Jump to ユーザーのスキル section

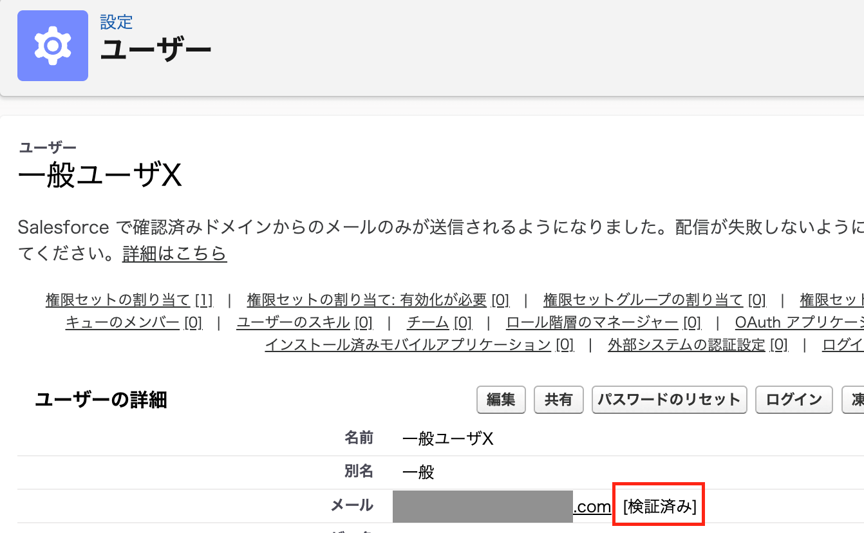304,322
